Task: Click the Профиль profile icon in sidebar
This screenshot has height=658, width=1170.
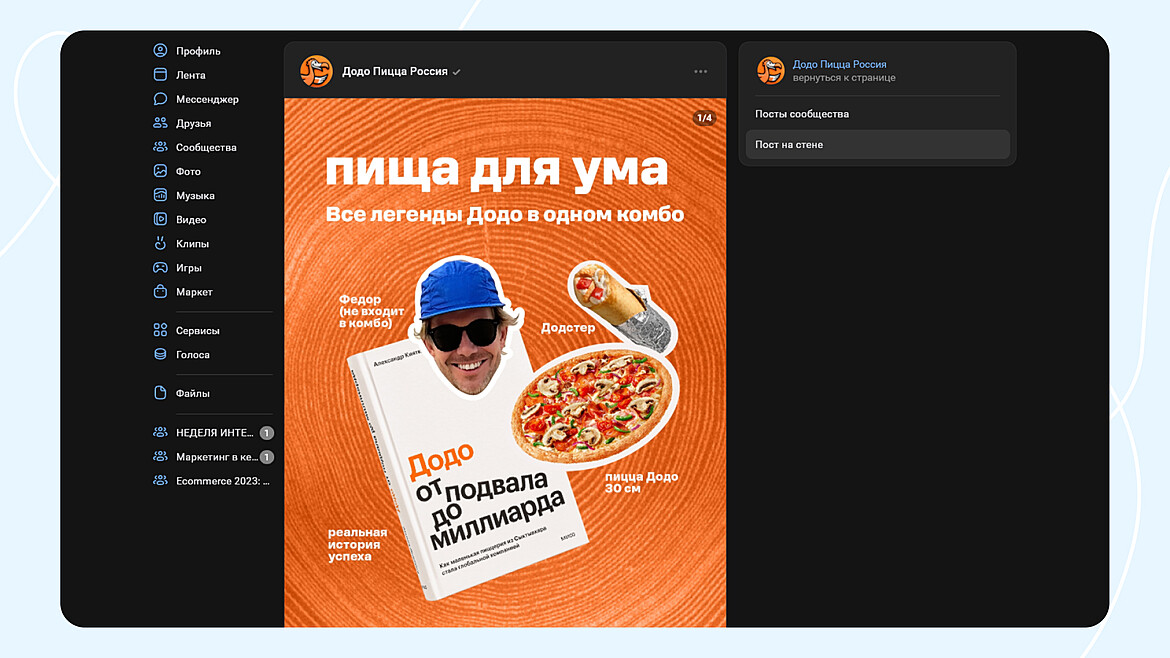Action: (160, 51)
